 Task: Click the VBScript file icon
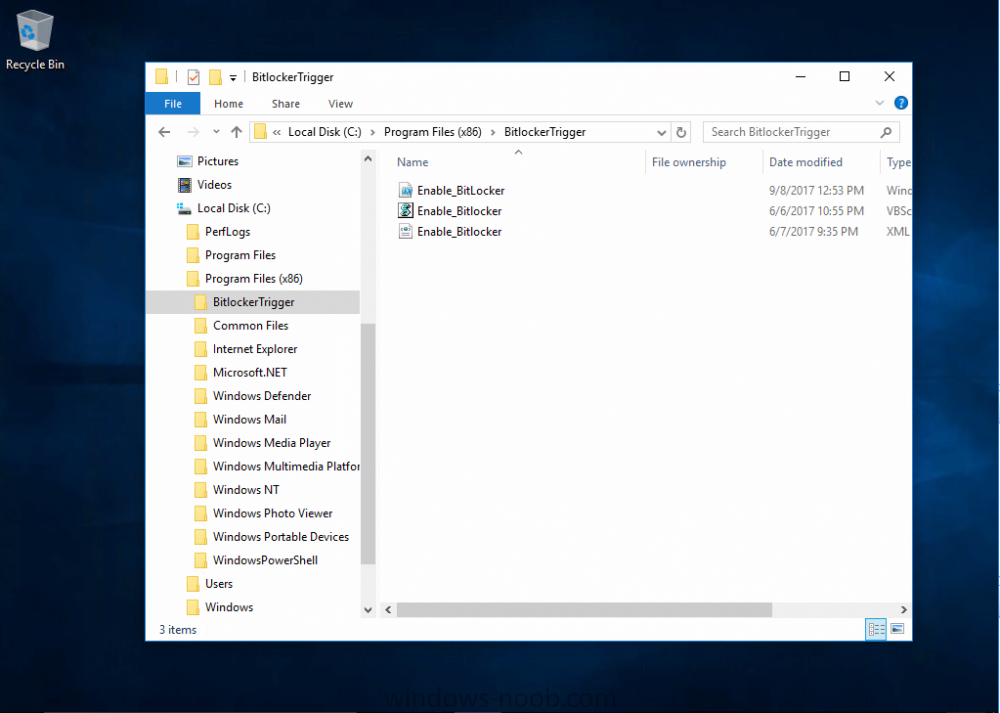coord(406,210)
